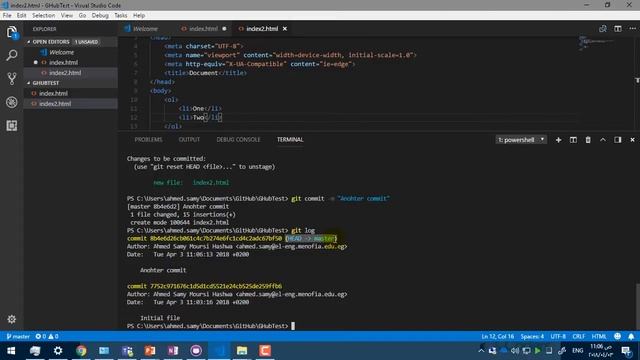This screenshot has width=640, height=360.
Task: Open the Explorer view in the activity bar
Action: click(12, 32)
